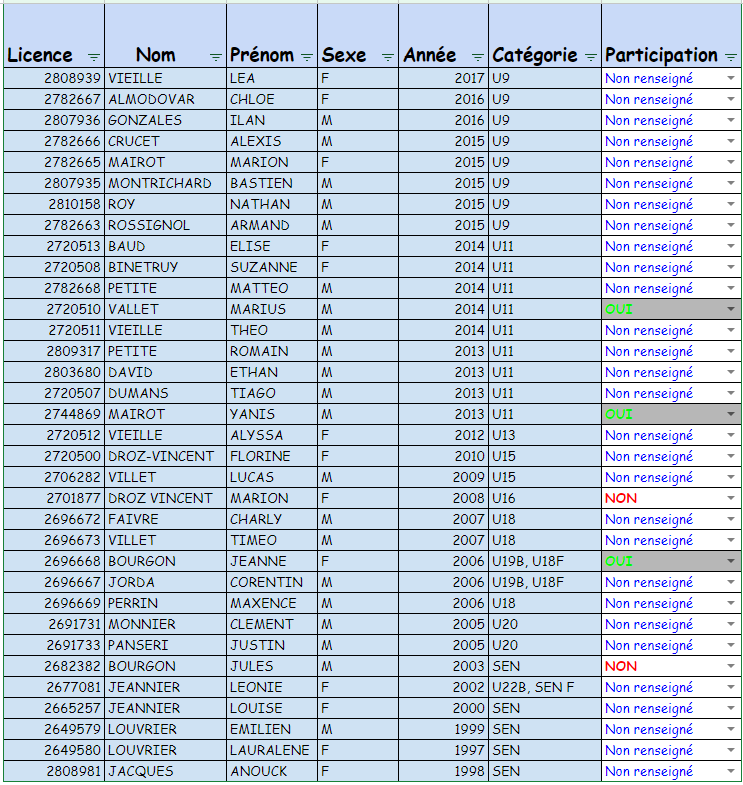Select OUI cell for VALLET MARIUS
The image size is (743, 785).
click(x=672, y=309)
